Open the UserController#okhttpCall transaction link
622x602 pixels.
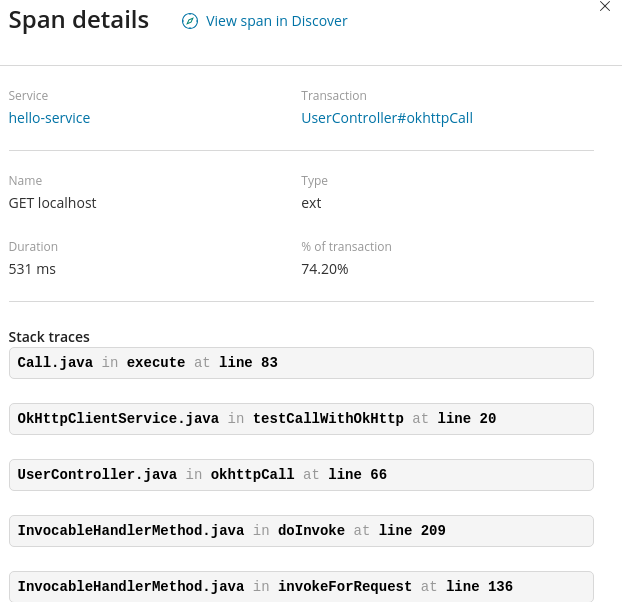387,118
